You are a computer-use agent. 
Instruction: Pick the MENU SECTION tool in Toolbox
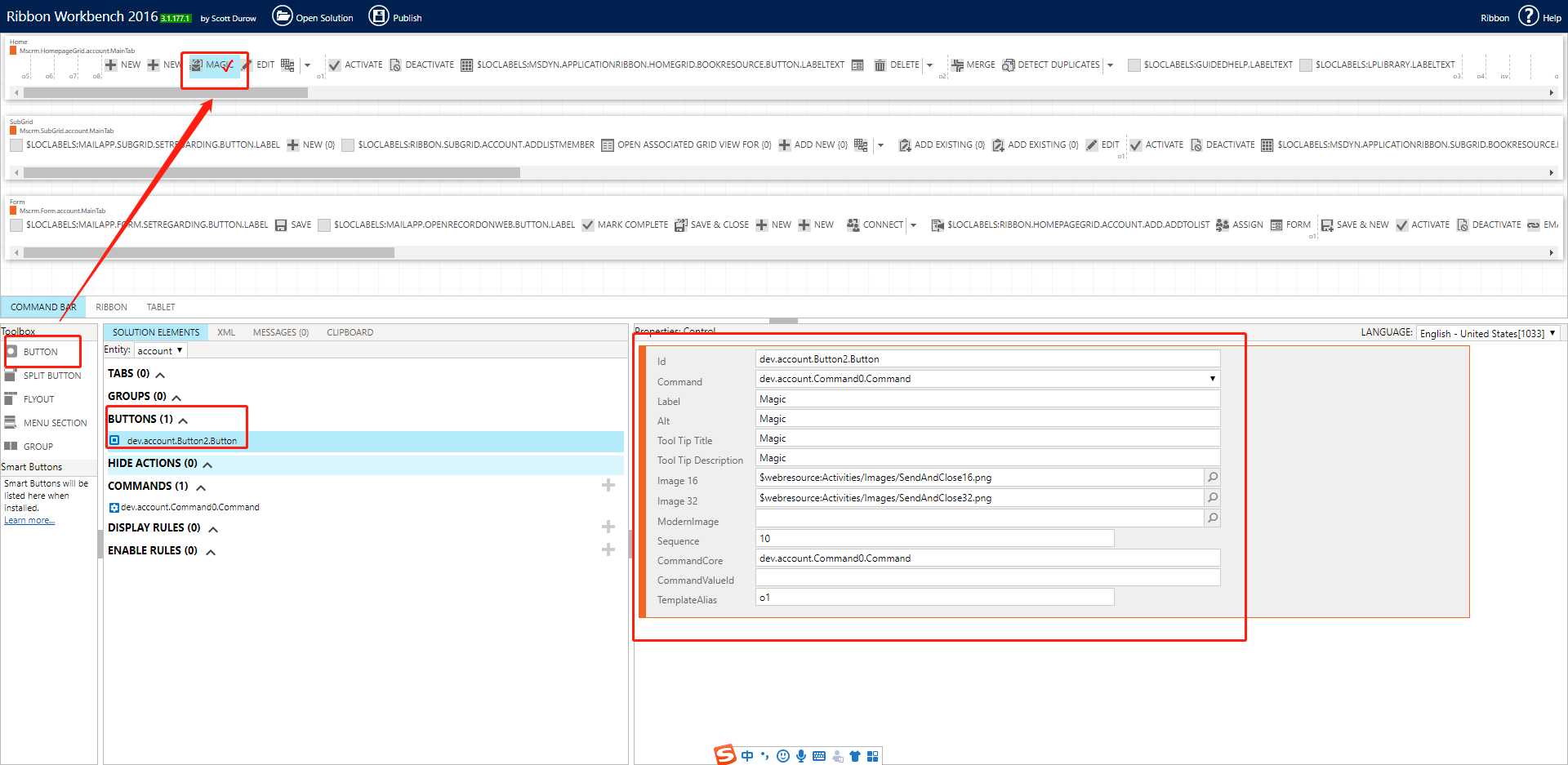pos(46,423)
